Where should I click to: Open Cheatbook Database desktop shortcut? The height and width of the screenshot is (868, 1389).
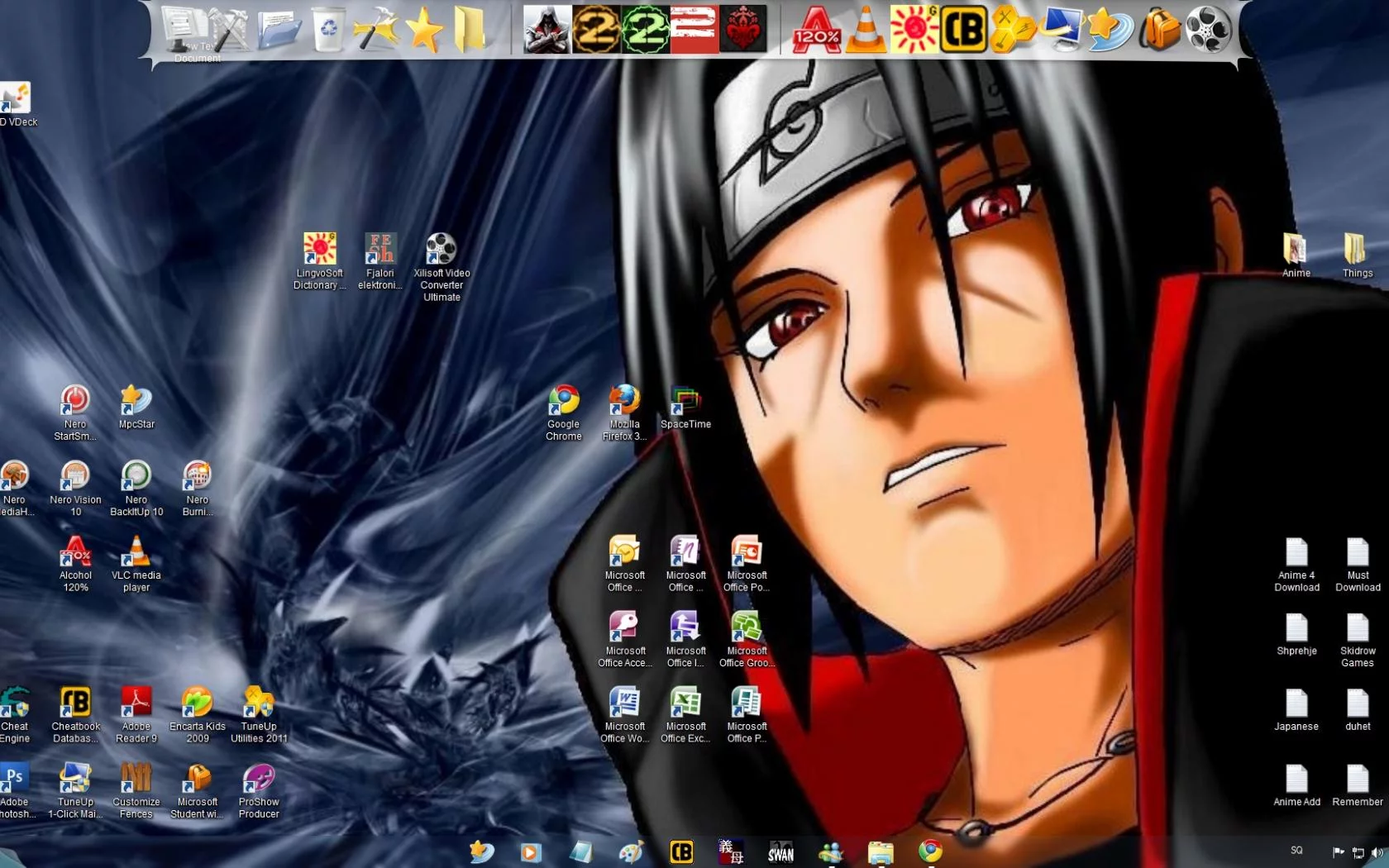tap(75, 715)
